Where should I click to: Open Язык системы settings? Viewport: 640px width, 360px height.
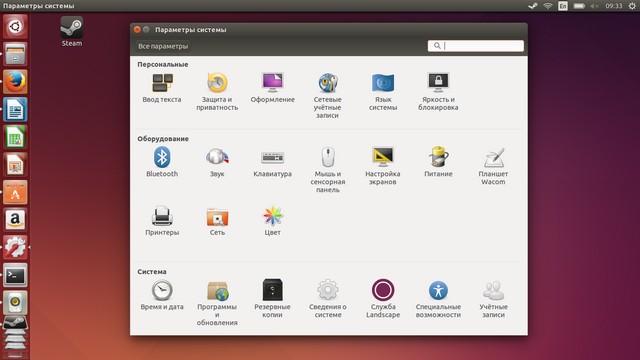click(383, 92)
